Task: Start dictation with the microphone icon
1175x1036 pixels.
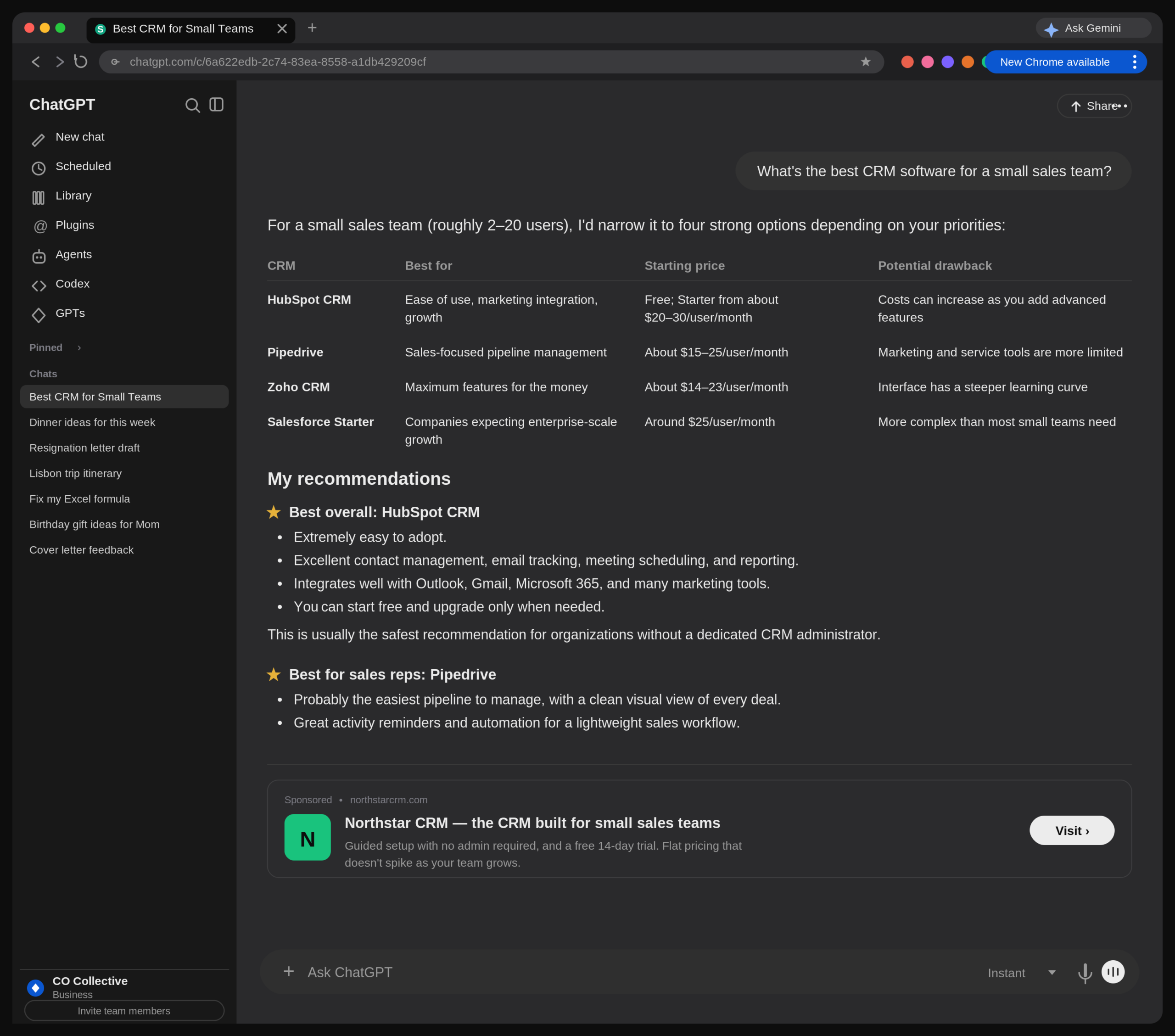Action: pos(1085,973)
